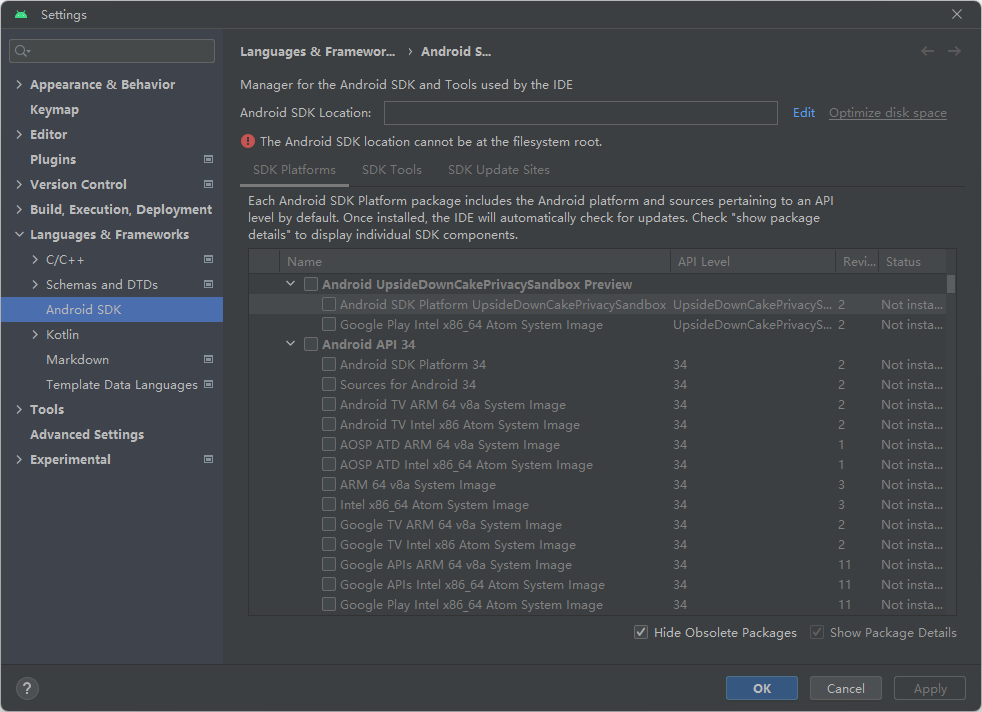Switch to the SDK Platforms tab
Image resolution: width=982 pixels, height=712 pixels.
(x=294, y=170)
